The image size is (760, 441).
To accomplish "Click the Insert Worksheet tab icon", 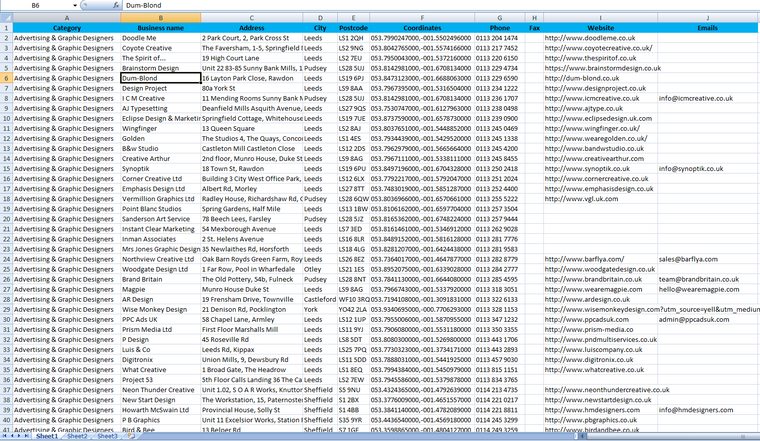I will [x=130, y=436].
